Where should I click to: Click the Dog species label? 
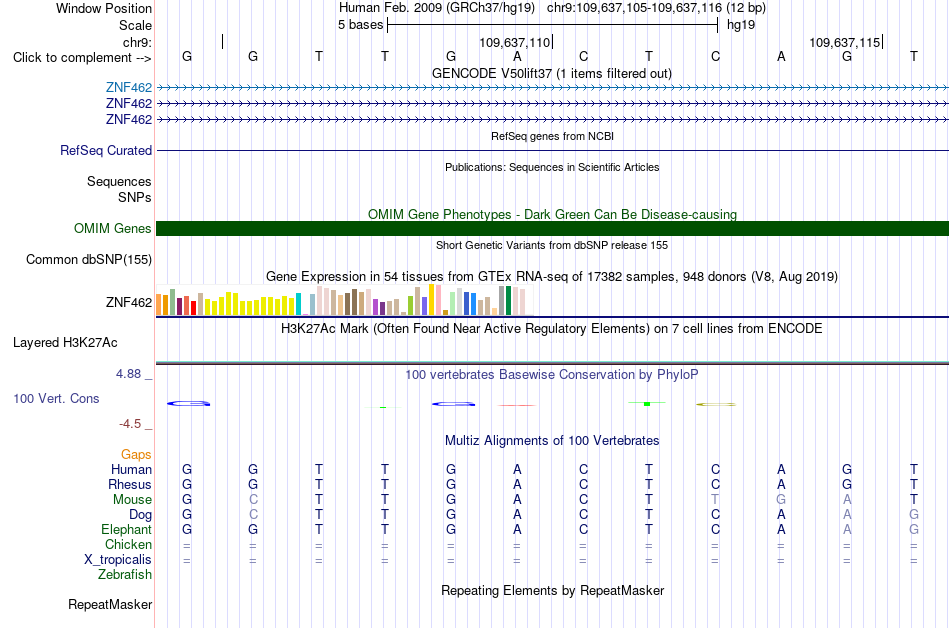[x=141, y=515]
